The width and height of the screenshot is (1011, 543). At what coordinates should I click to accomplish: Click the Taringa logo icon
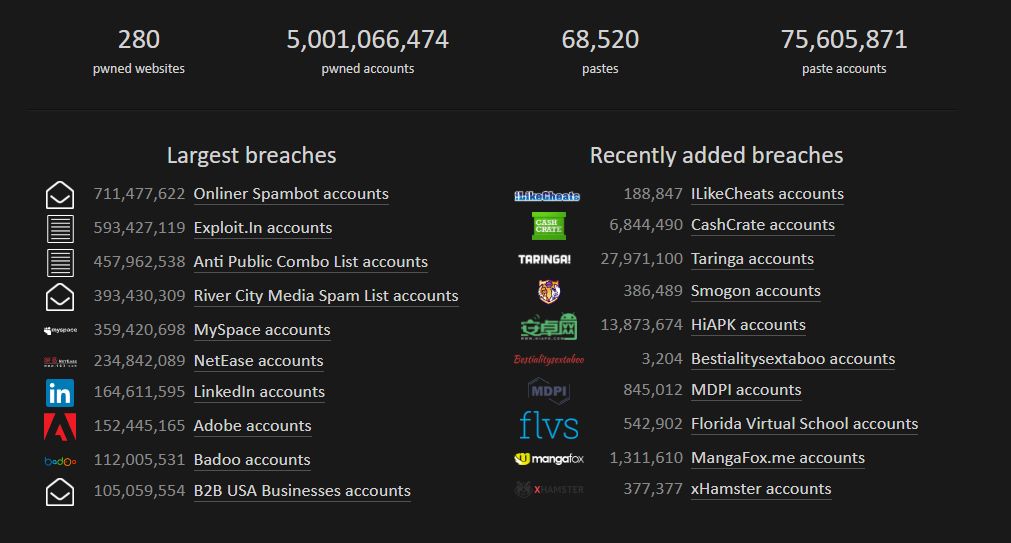point(545,259)
